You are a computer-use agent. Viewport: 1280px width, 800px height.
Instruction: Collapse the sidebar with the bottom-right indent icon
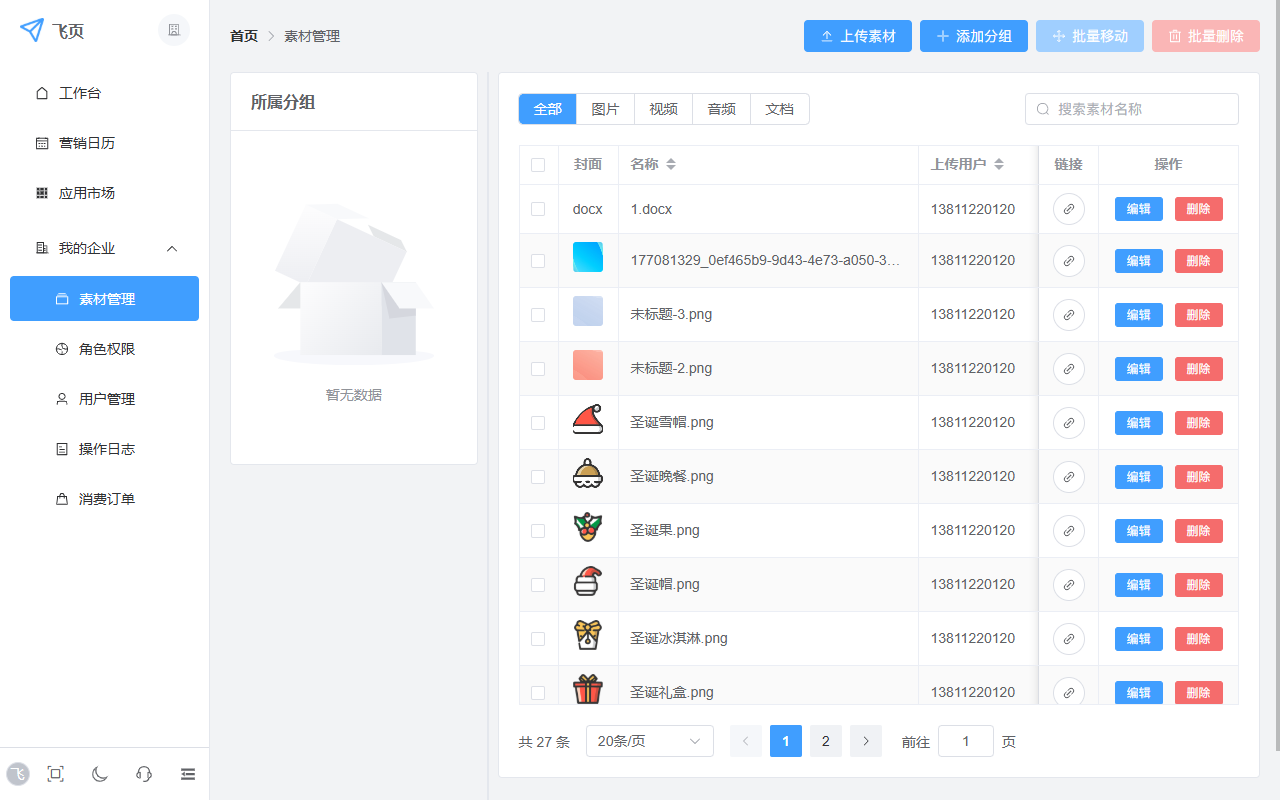click(x=188, y=773)
